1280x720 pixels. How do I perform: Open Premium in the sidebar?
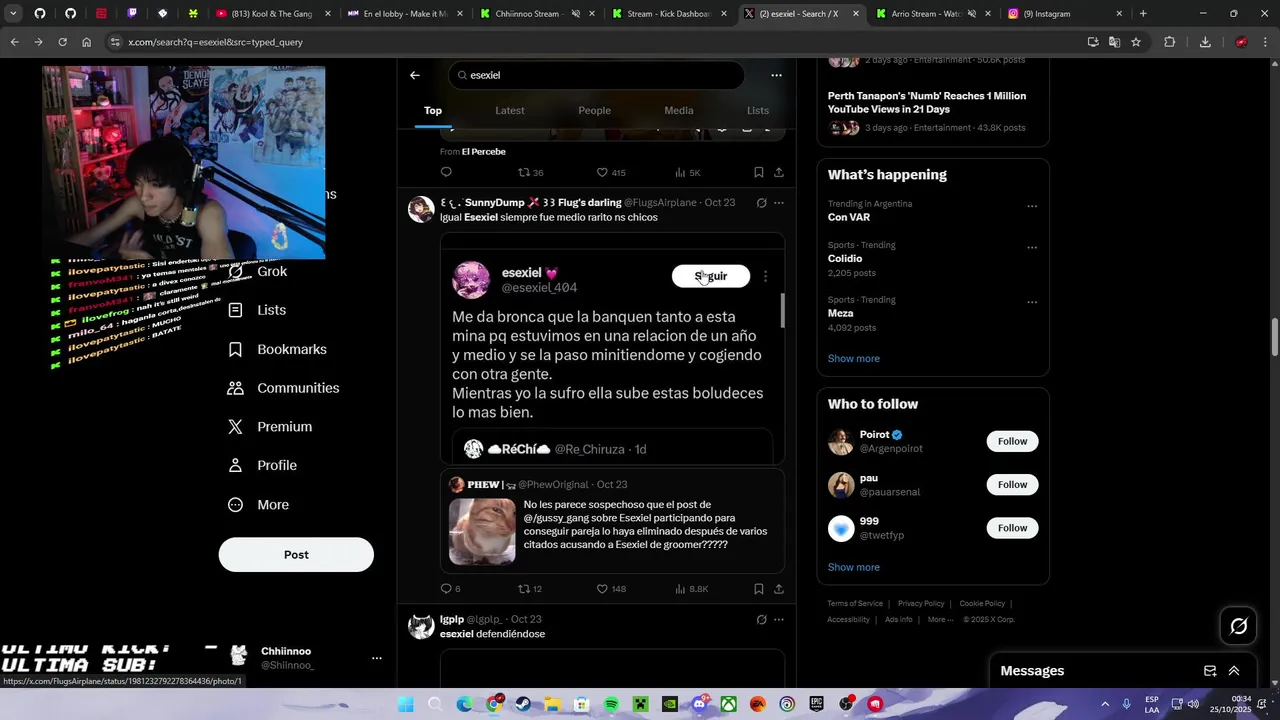tap(270, 427)
